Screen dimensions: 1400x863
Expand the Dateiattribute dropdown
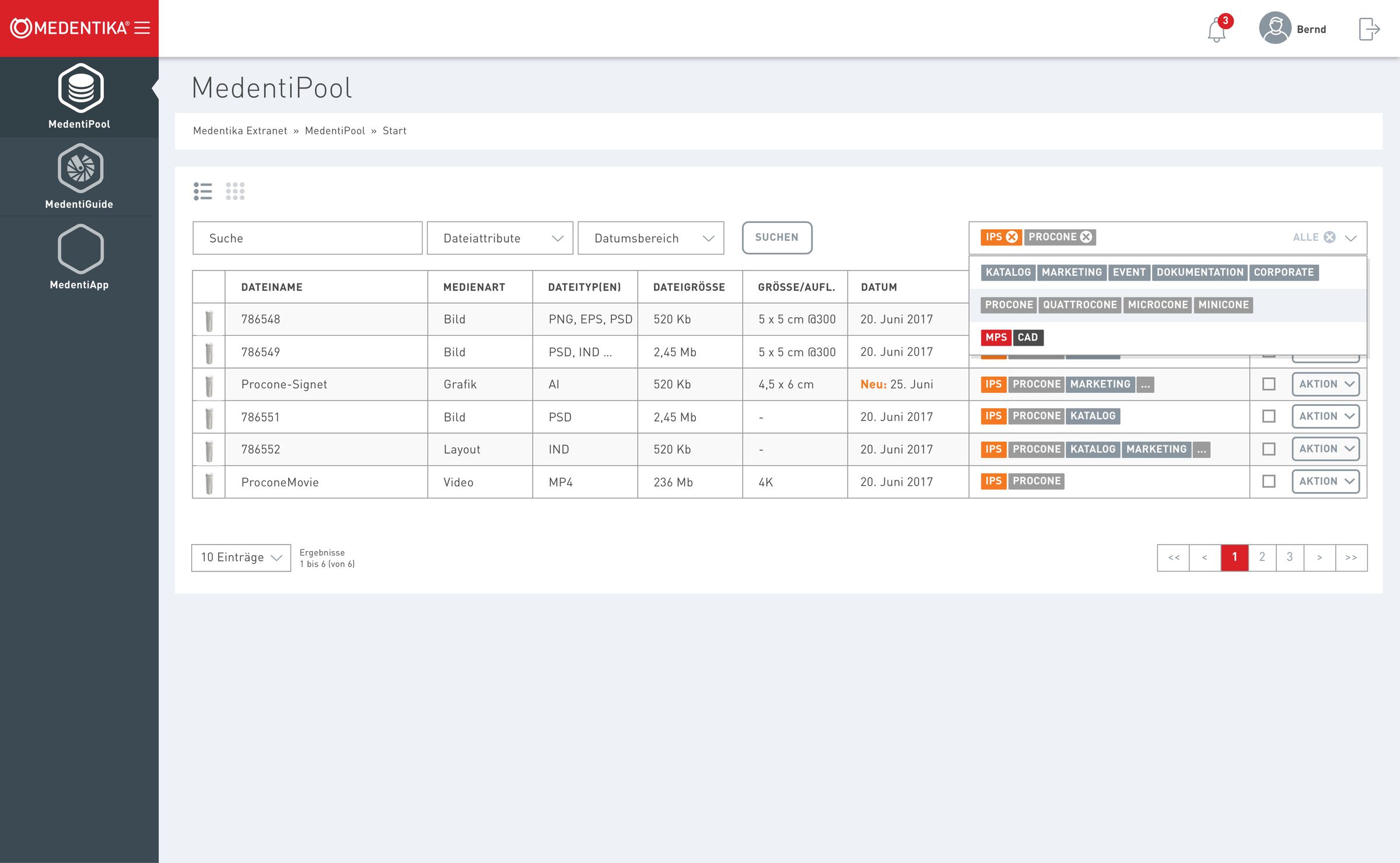pyautogui.click(x=500, y=238)
